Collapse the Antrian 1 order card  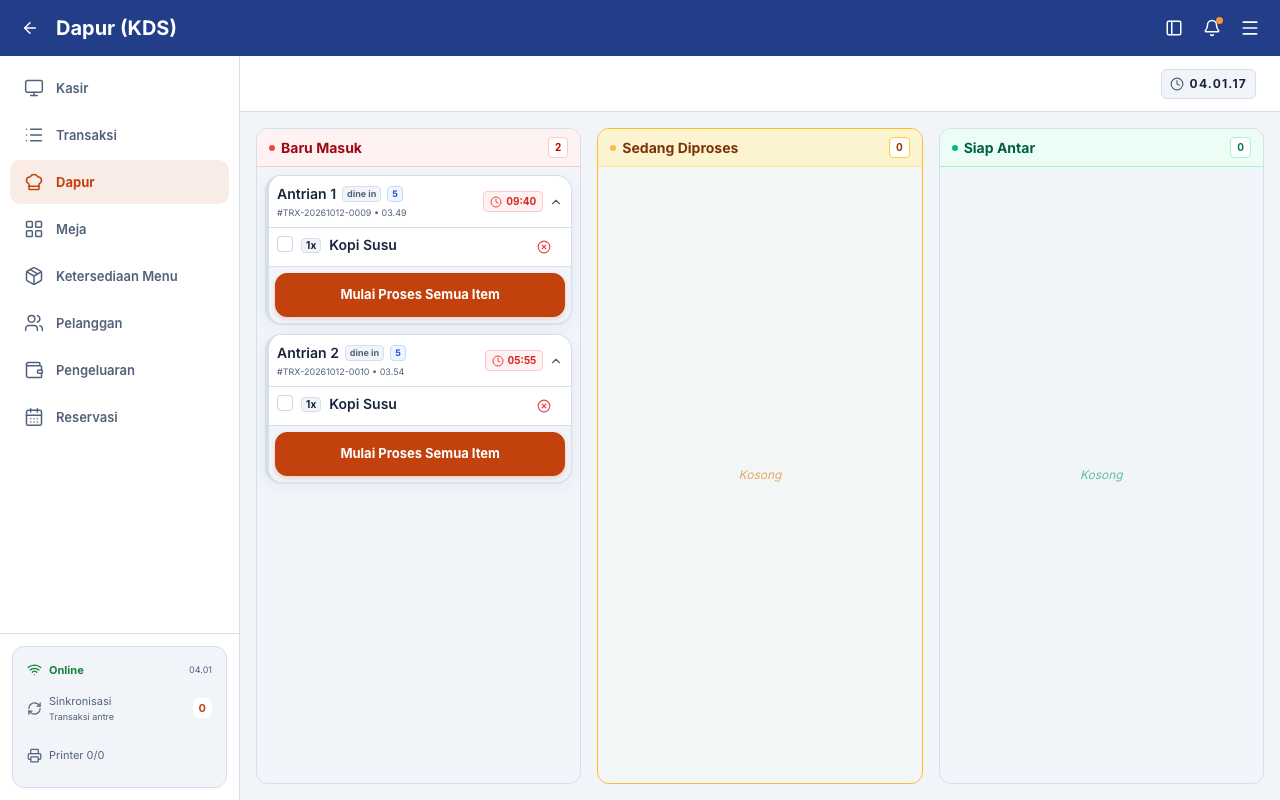point(556,202)
